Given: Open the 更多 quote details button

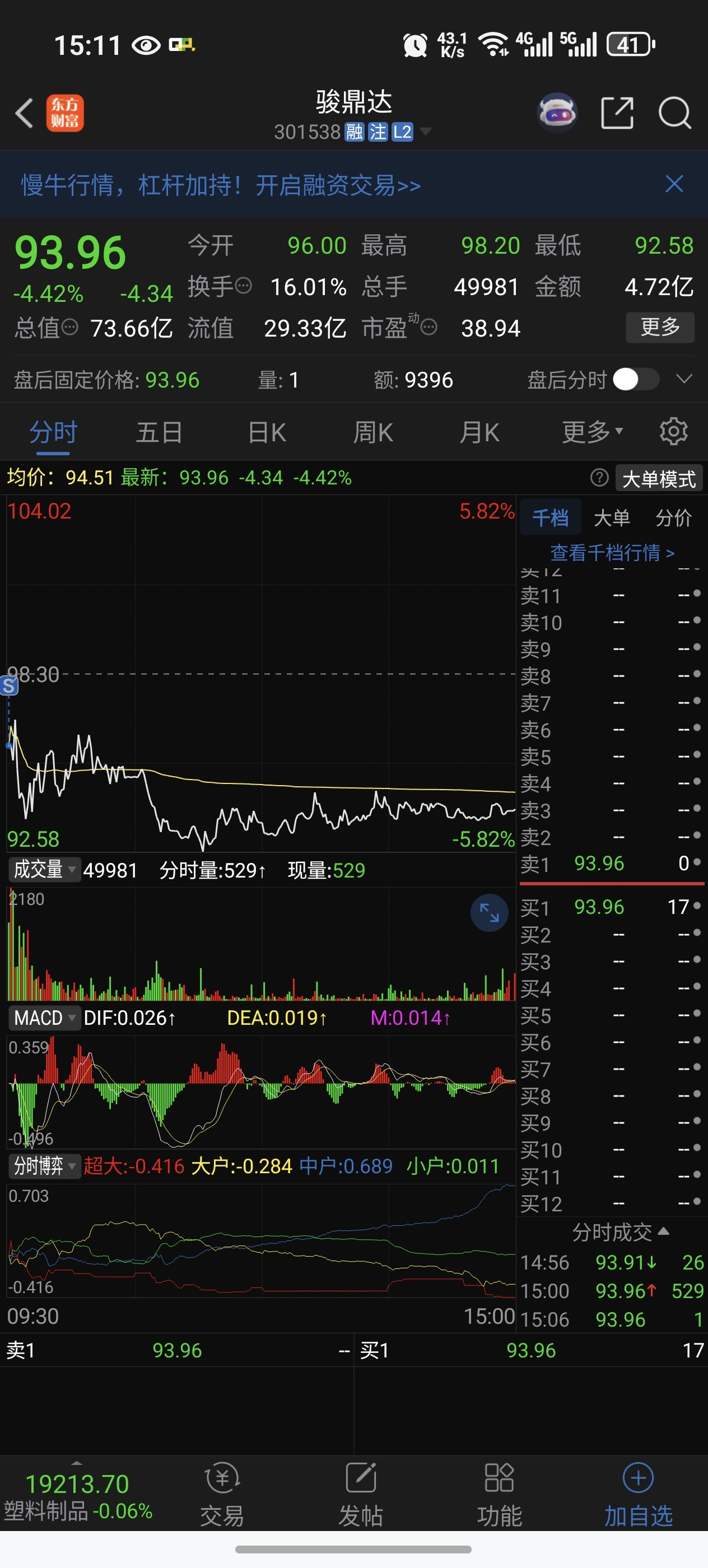Looking at the screenshot, I should click(660, 328).
